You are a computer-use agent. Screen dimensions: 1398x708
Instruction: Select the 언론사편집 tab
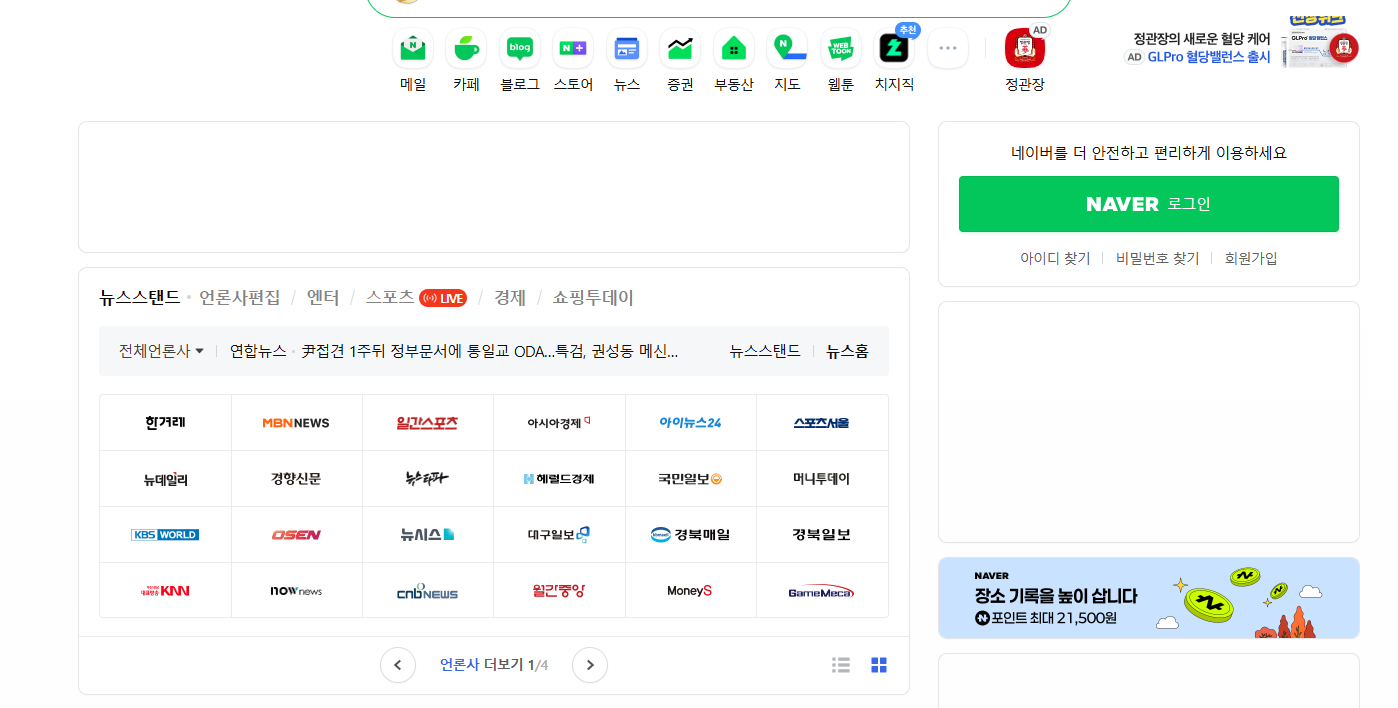click(x=240, y=298)
